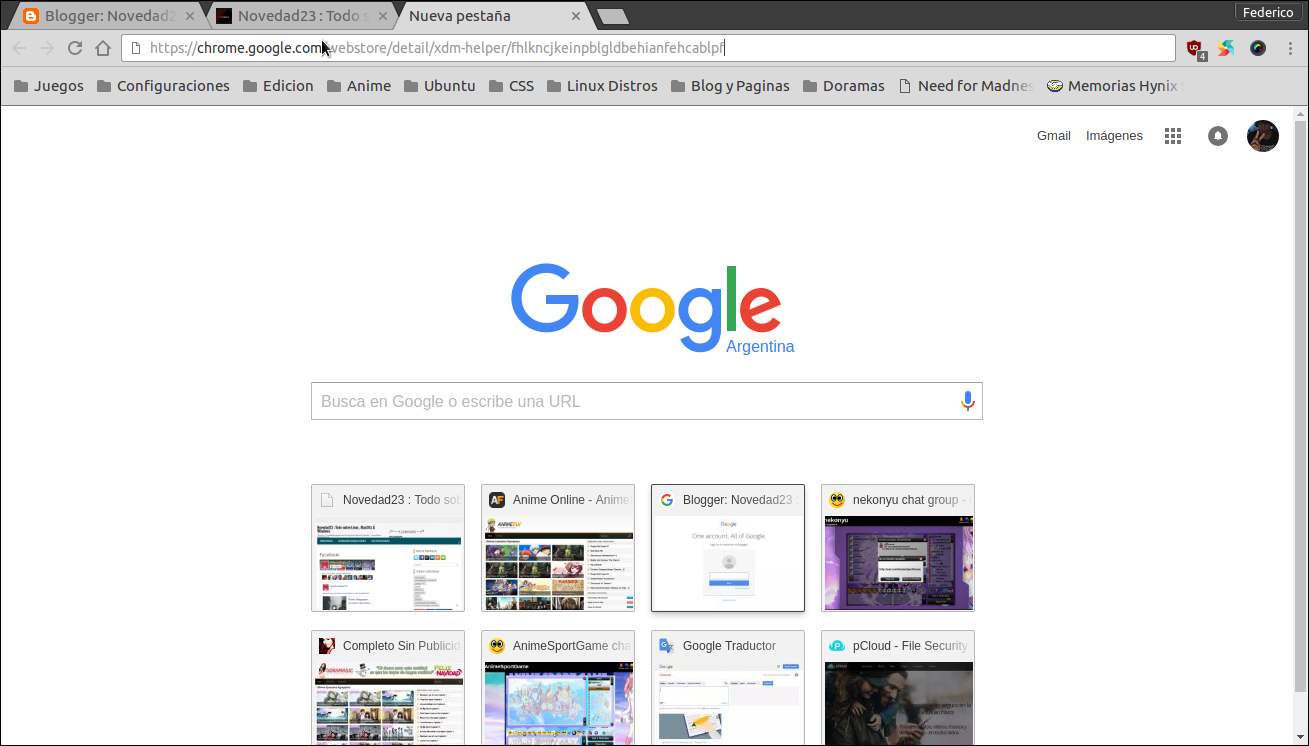Image resolution: width=1309 pixels, height=746 pixels.
Task: Close the Nueva pestaña tab
Action: pos(574,16)
